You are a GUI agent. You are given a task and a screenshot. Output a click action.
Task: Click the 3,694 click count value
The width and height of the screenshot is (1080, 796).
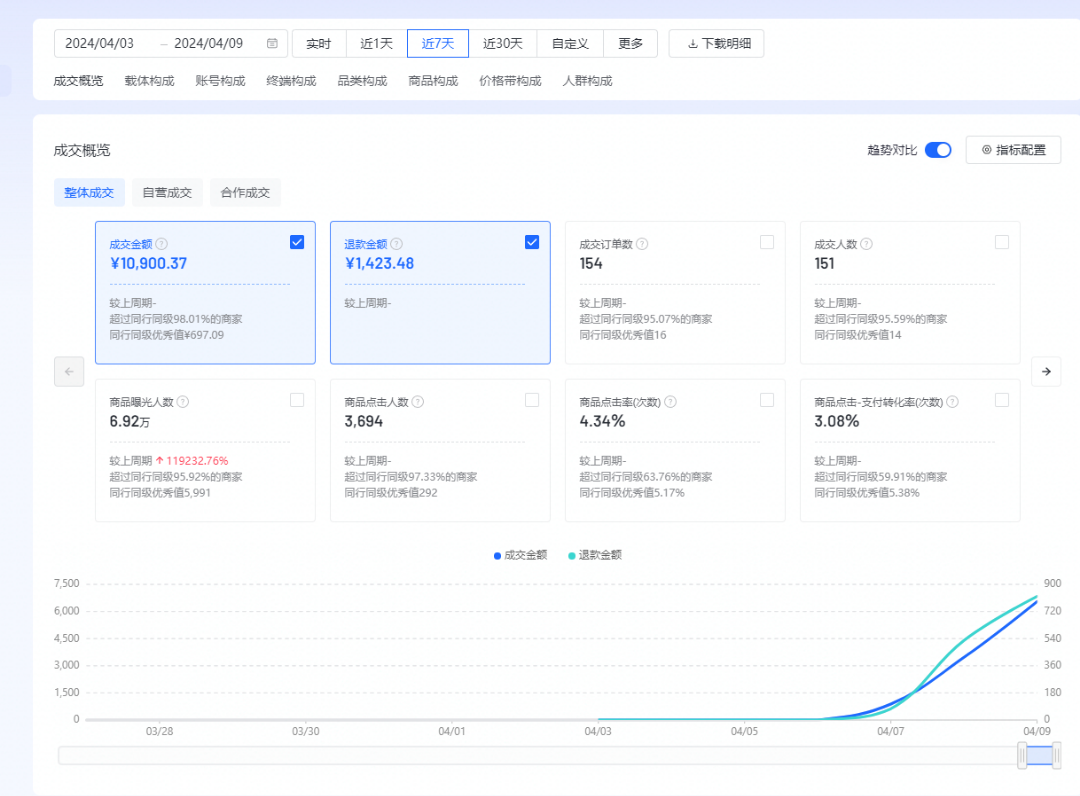364,421
